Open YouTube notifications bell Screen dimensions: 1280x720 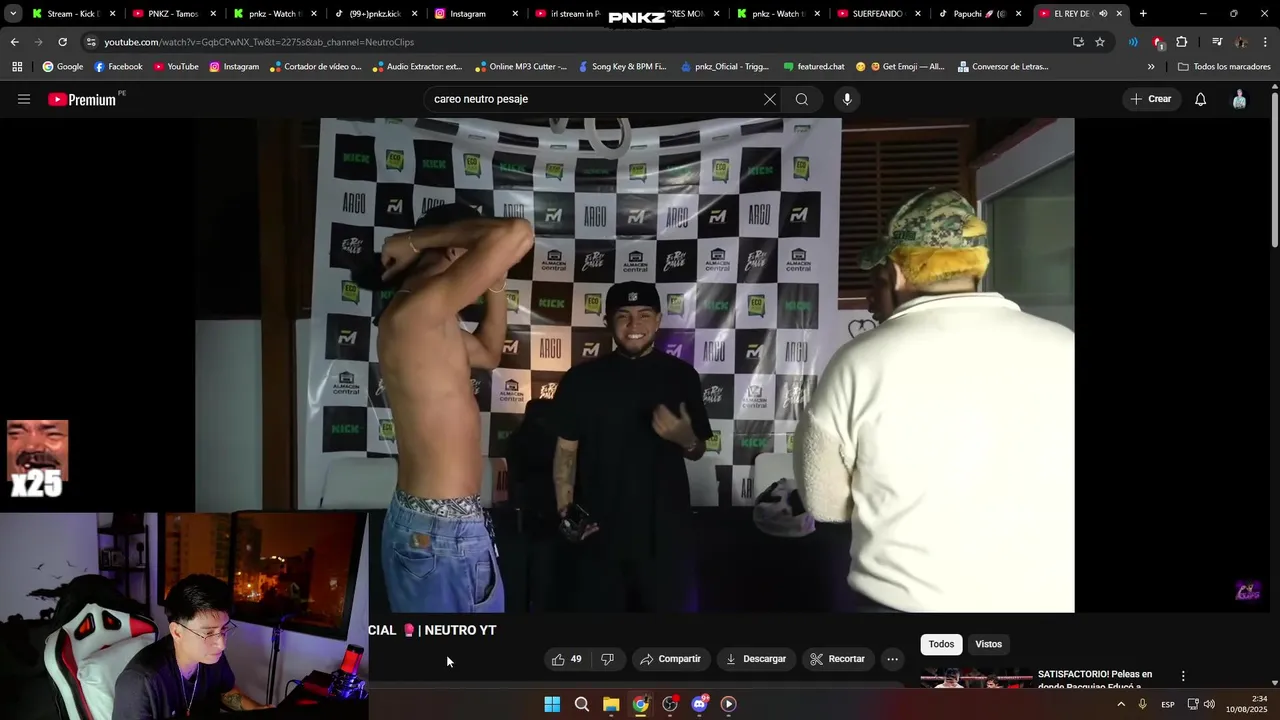click(1200, 99)
